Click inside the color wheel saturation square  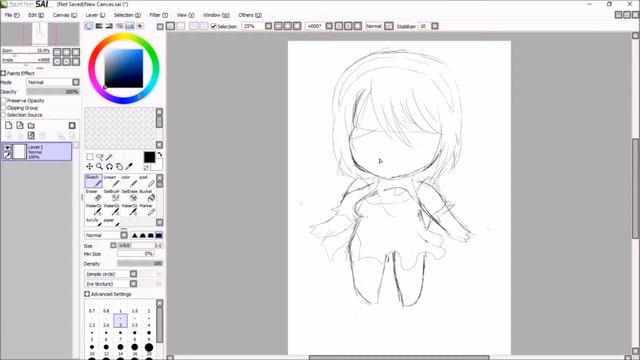pyautogui.click(x=124, y=68)
